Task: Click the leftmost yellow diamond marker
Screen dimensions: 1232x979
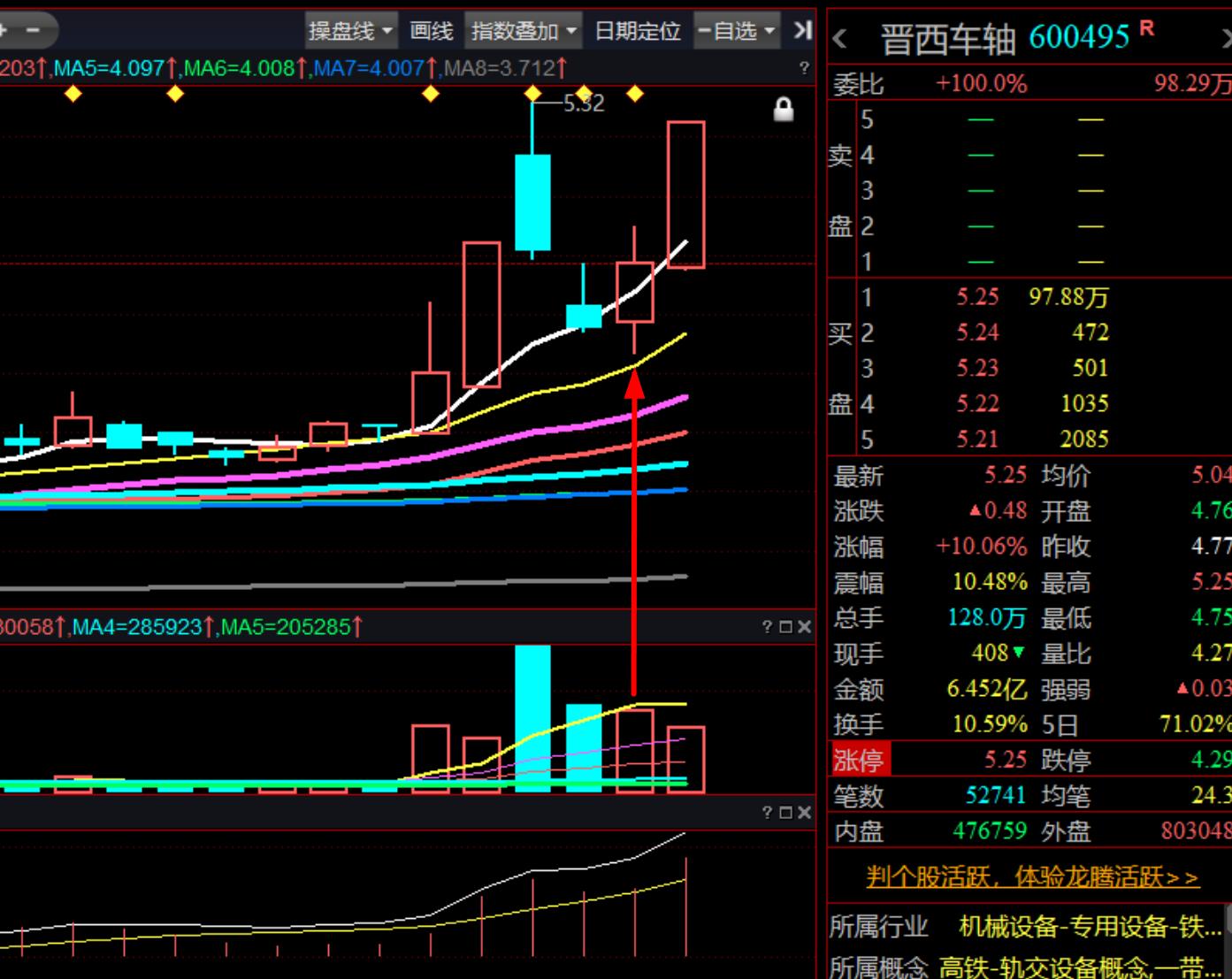Action: pos(73,94)
